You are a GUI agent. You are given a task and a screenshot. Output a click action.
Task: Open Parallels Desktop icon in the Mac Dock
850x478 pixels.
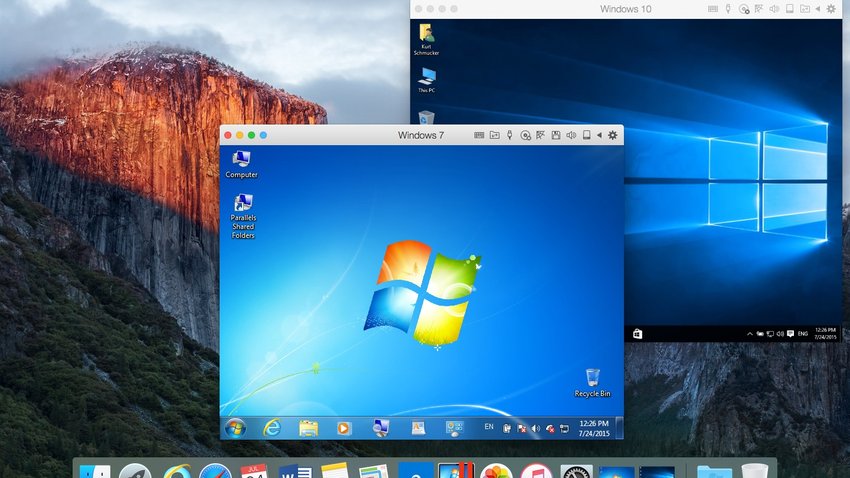coord(455,470)
